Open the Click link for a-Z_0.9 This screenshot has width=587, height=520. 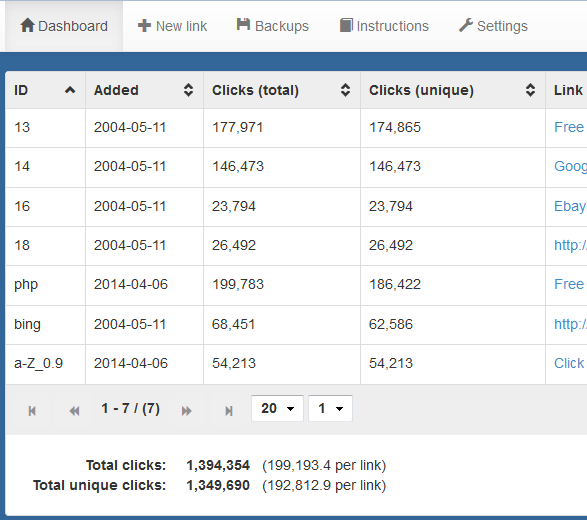570,363
